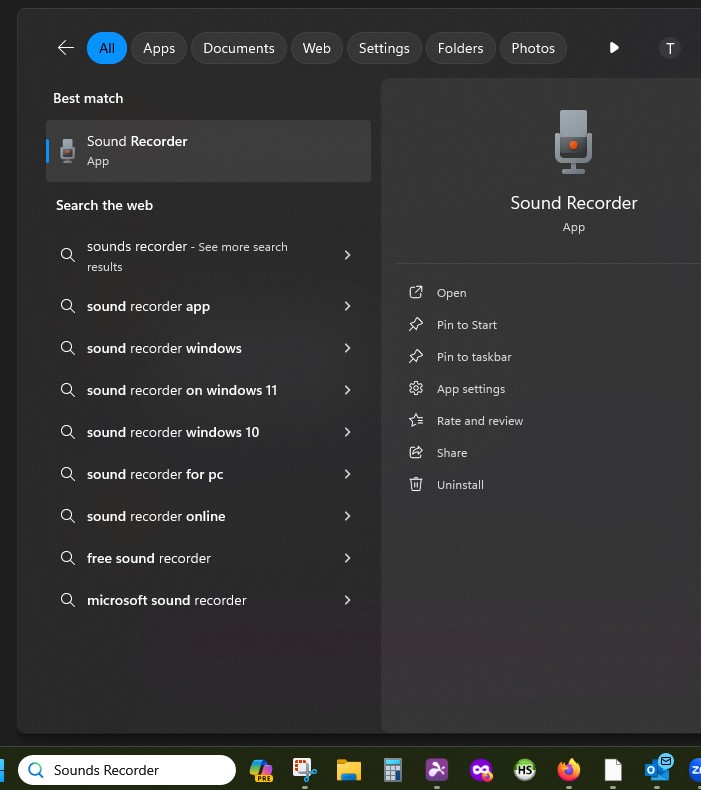Image resolution: width=701 pixels, height=790 pixels.
Task: Select 'free sound recorder' suggestion
Action: click(149, 558)
